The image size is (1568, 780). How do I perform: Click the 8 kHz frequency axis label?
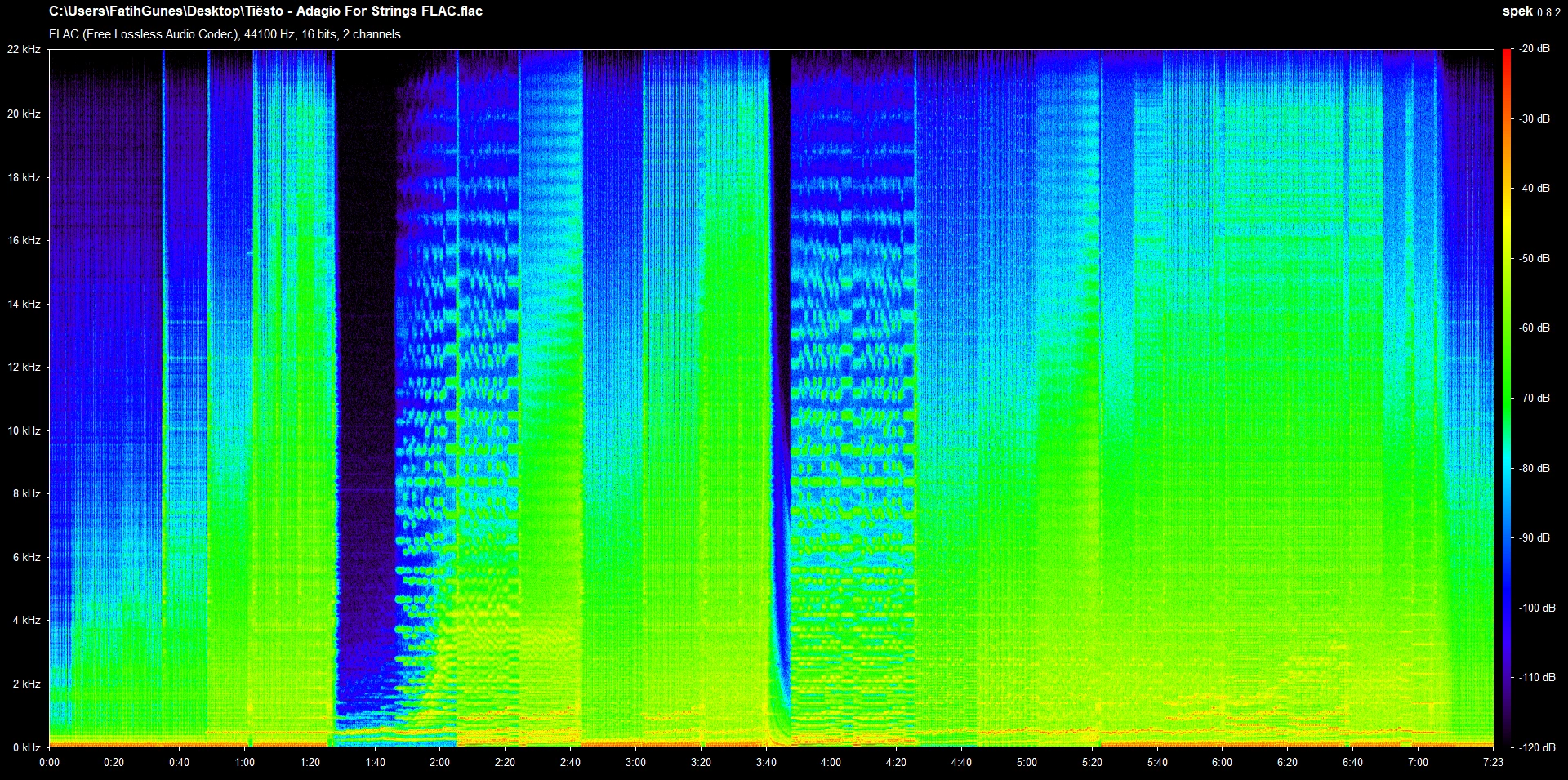tap(27, 493)
